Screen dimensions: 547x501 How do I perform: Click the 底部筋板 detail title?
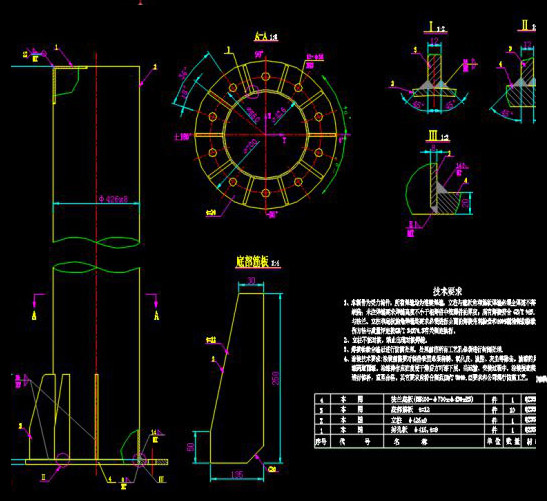point(257,261)
